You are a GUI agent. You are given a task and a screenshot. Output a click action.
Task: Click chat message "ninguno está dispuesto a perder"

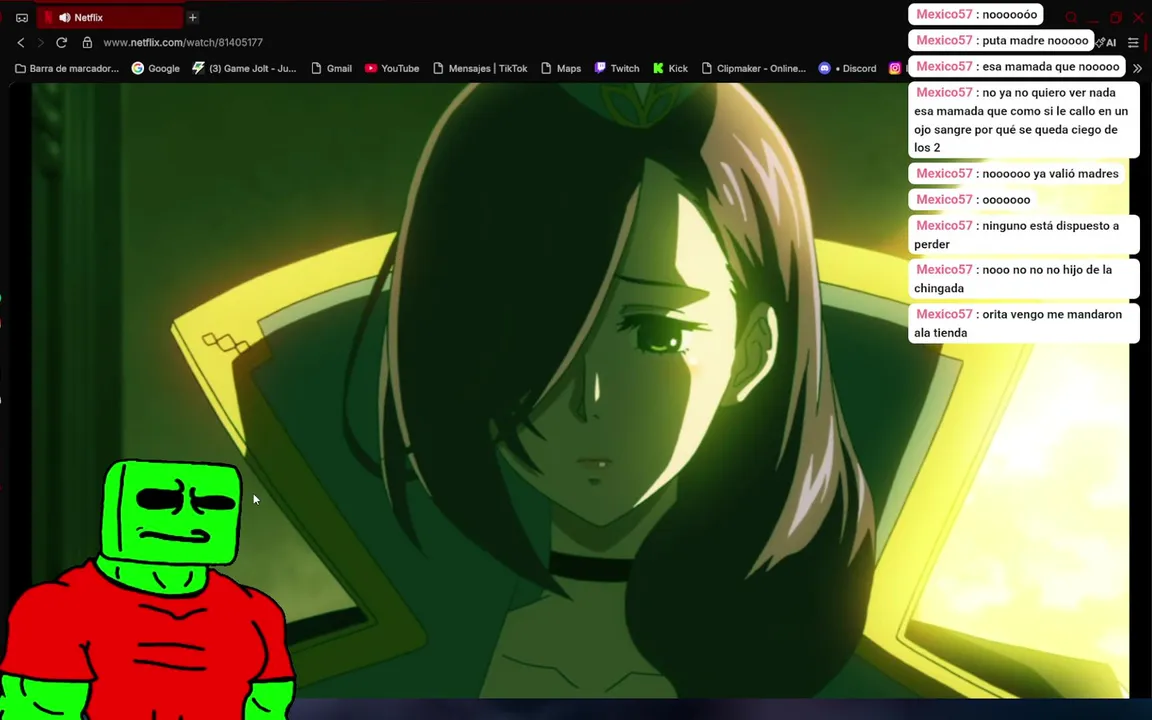pos(1023,234)
